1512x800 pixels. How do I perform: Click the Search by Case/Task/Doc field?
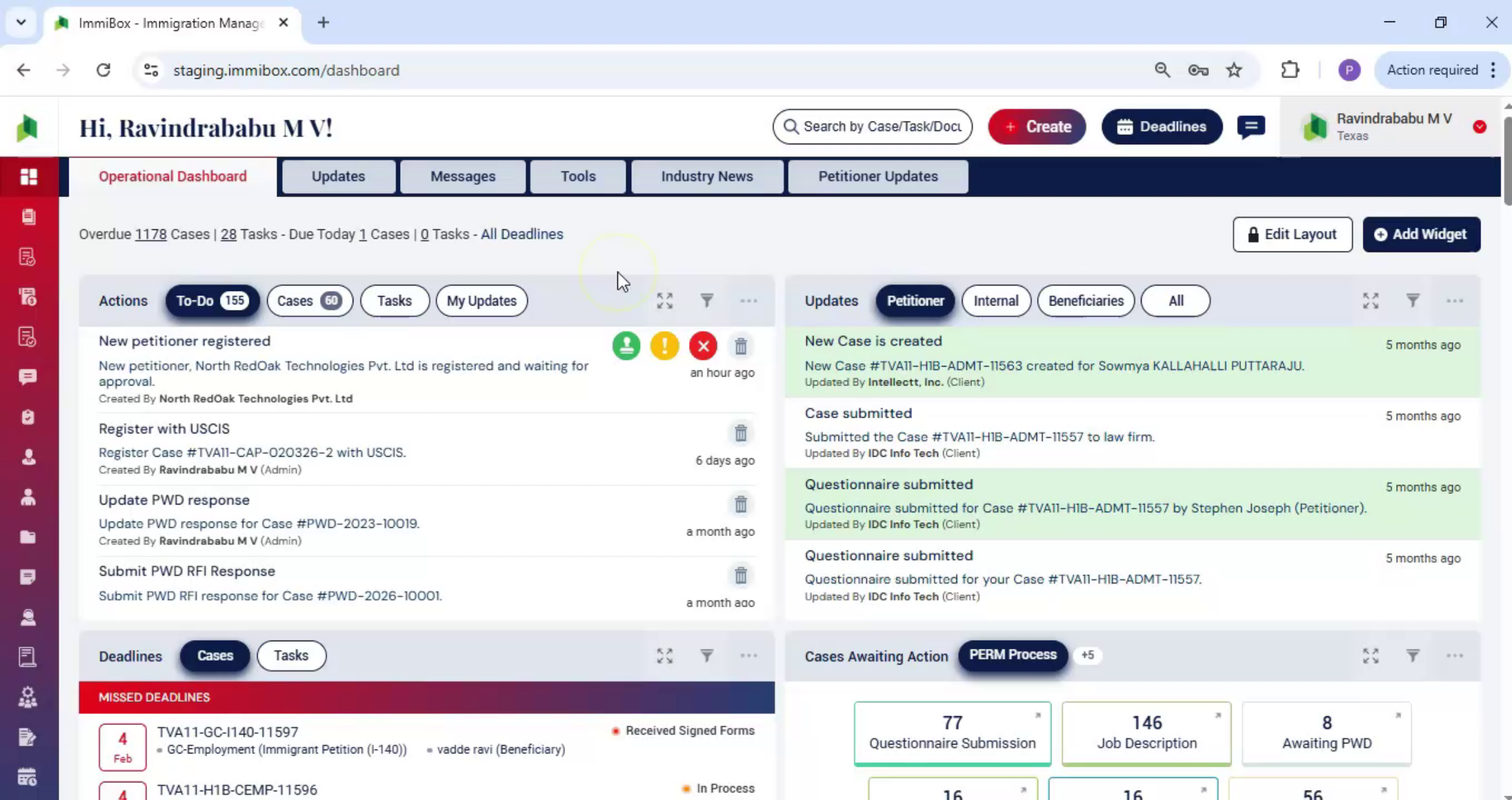pyautogui.click(x=873, y=127)
